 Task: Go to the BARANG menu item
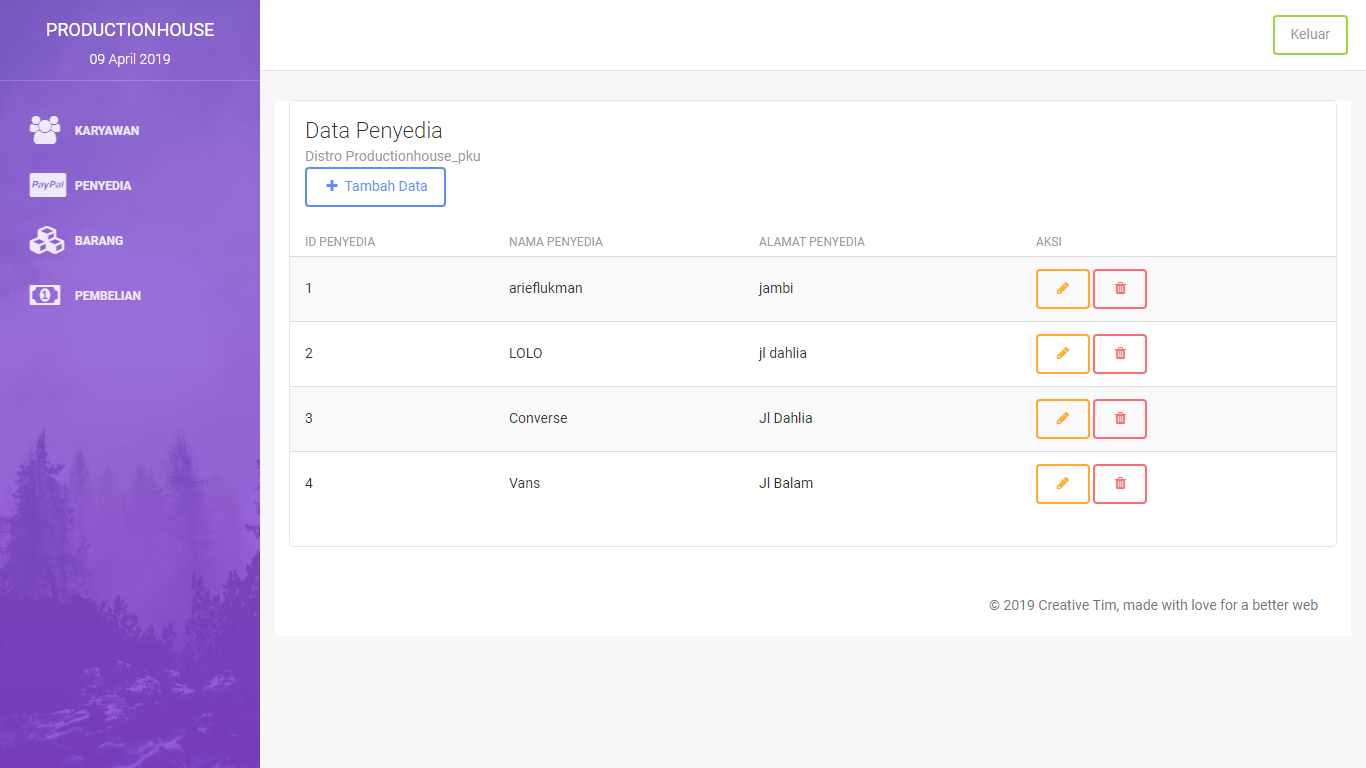pyautogui.click(x=99, y=241)
